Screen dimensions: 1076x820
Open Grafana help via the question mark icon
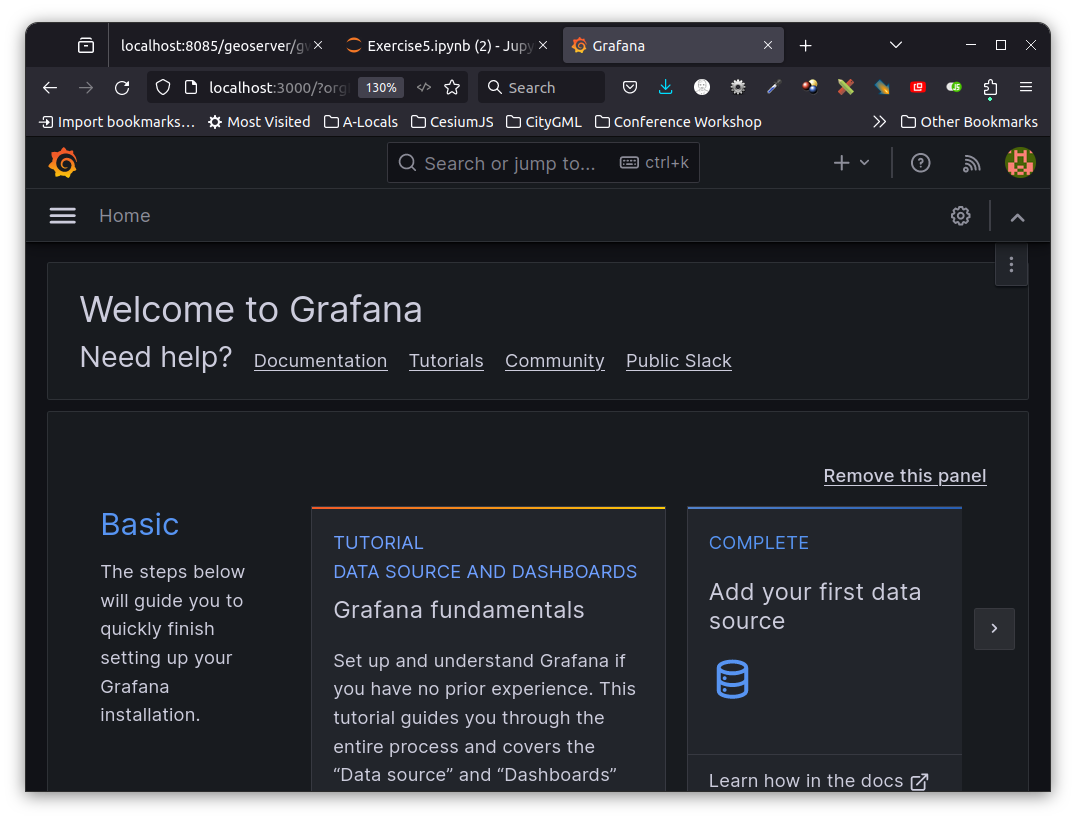tap(920, 162)
